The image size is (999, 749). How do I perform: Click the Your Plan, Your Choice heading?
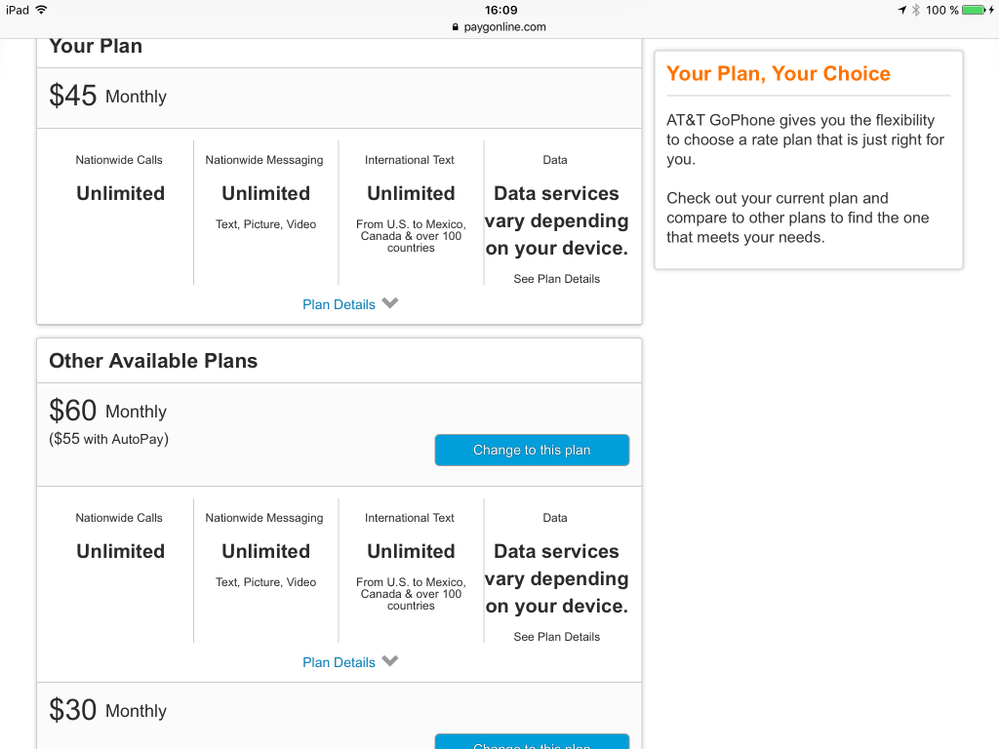click(778, 74)
